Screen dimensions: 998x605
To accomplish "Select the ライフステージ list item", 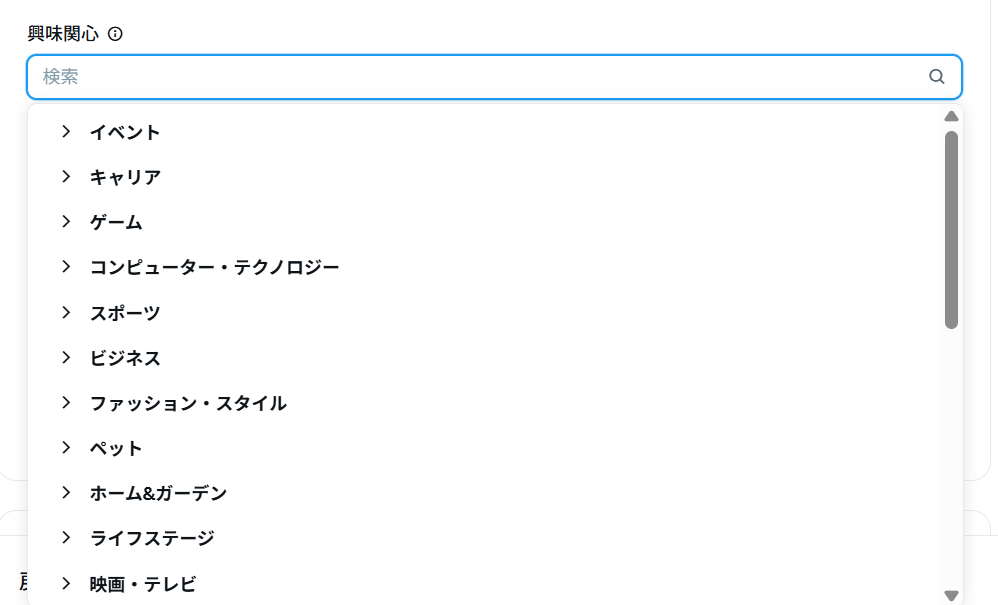I will (x=152, y=538).
